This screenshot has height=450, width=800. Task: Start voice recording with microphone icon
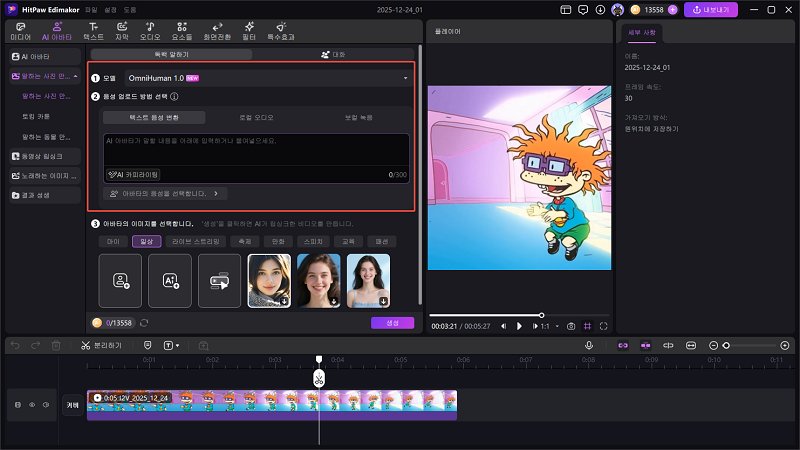coord(589,345)
